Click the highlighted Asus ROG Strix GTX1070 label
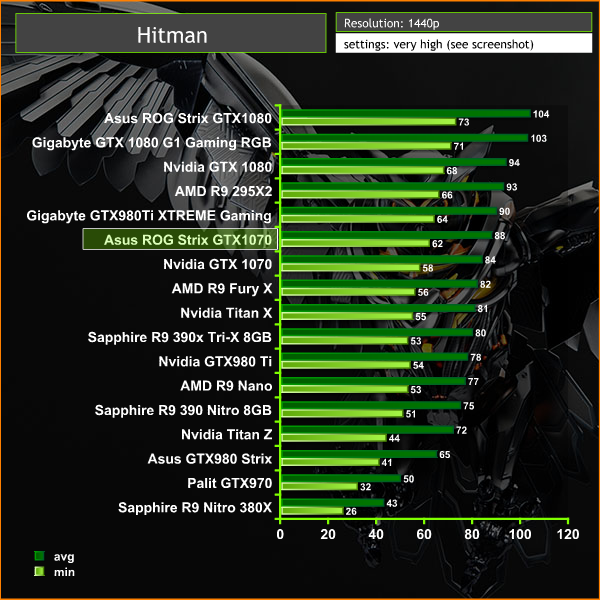Screen dimensions: 600x600 (180, 240)
